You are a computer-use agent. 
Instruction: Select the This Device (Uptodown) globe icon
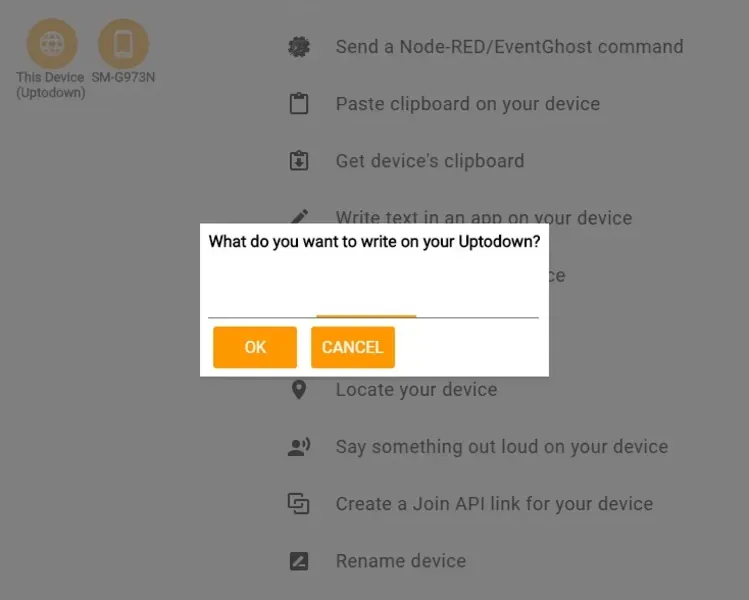[52, 43]
